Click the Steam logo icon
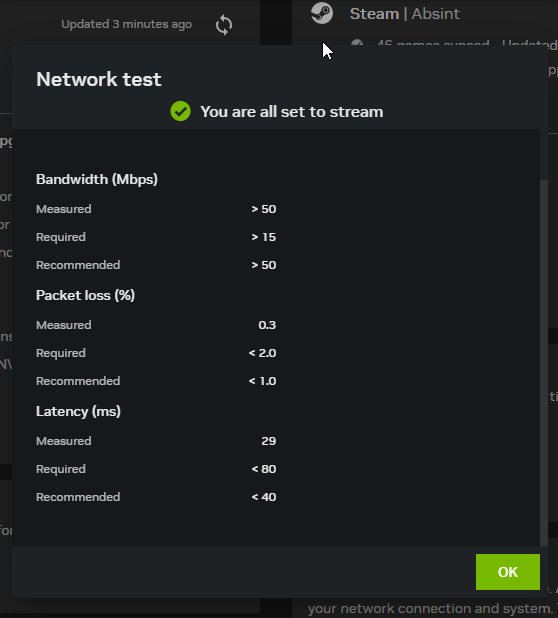This screenshot has width=558, height=618. 322,13
